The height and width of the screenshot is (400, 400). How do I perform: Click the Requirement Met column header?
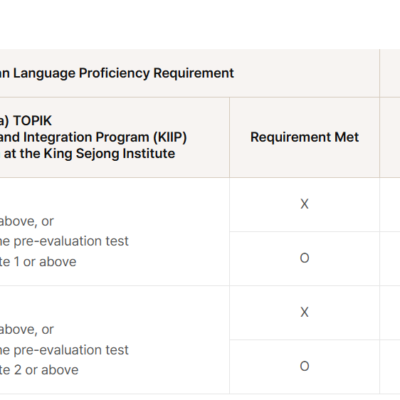pos(304,137)
